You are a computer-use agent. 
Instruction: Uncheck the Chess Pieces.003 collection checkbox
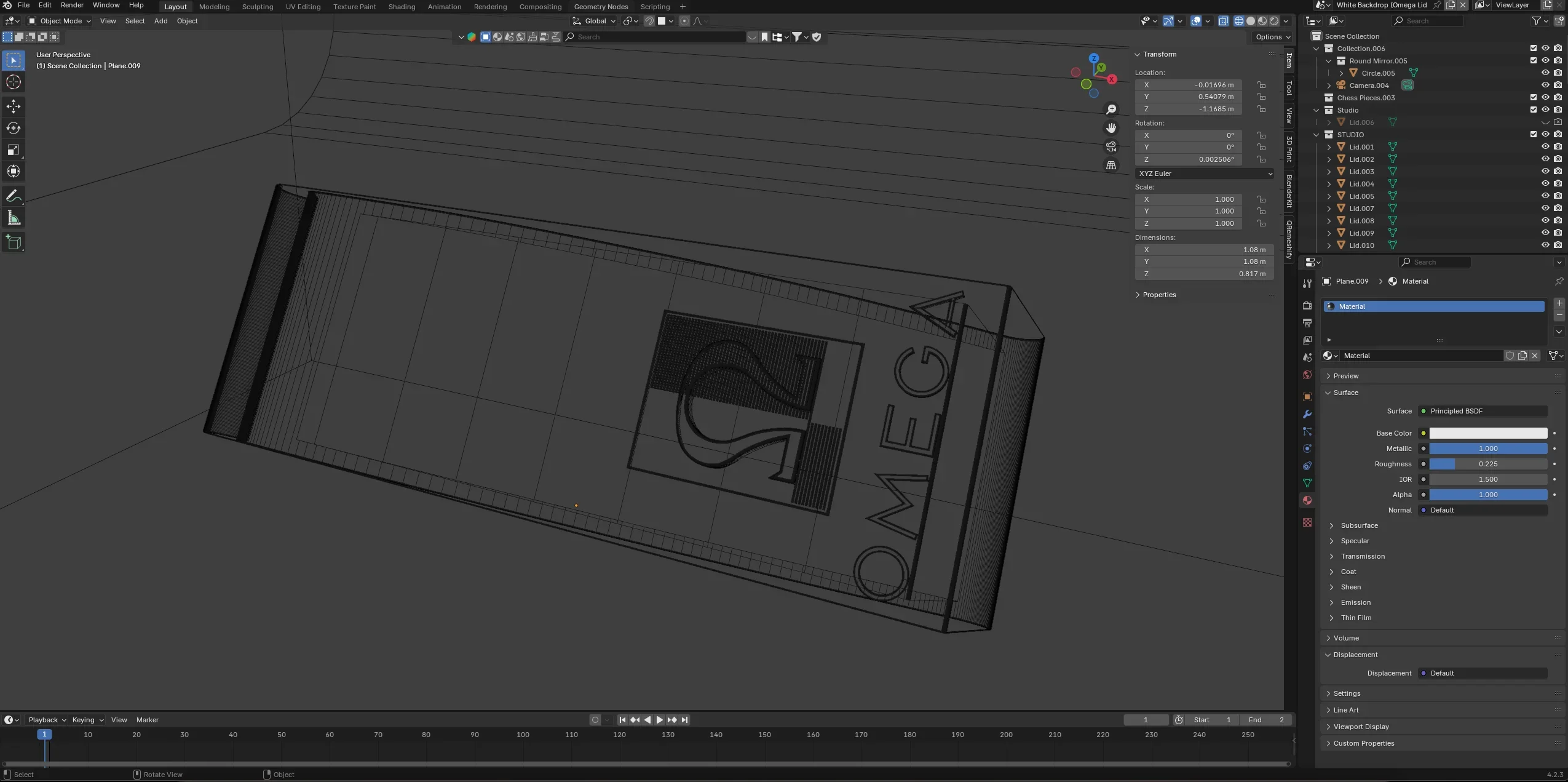click(1533, 98)
